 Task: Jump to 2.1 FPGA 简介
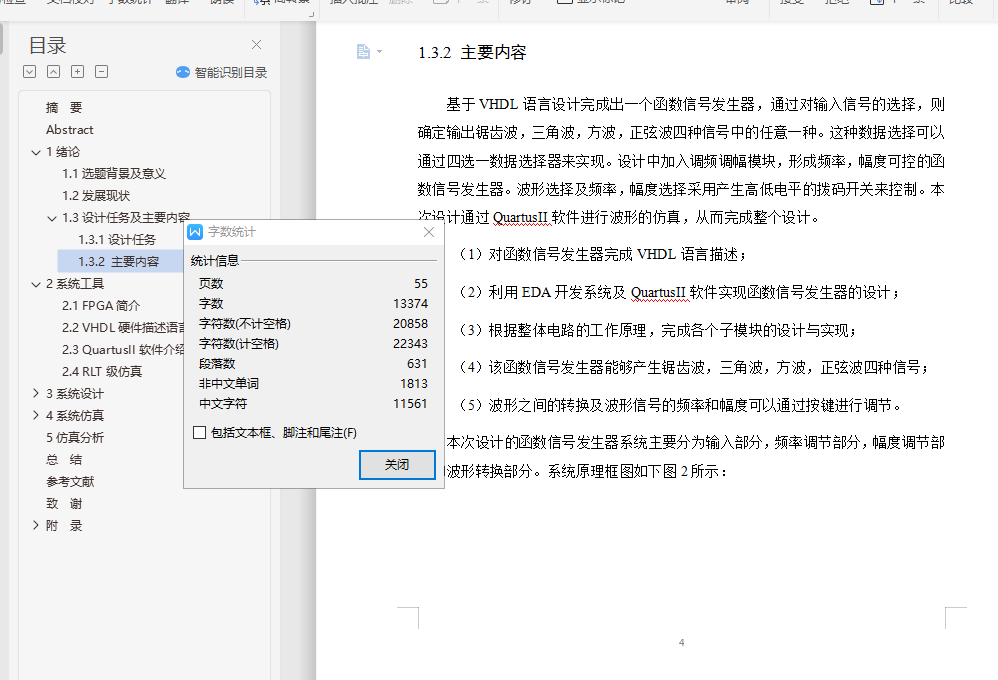[101, 306]
